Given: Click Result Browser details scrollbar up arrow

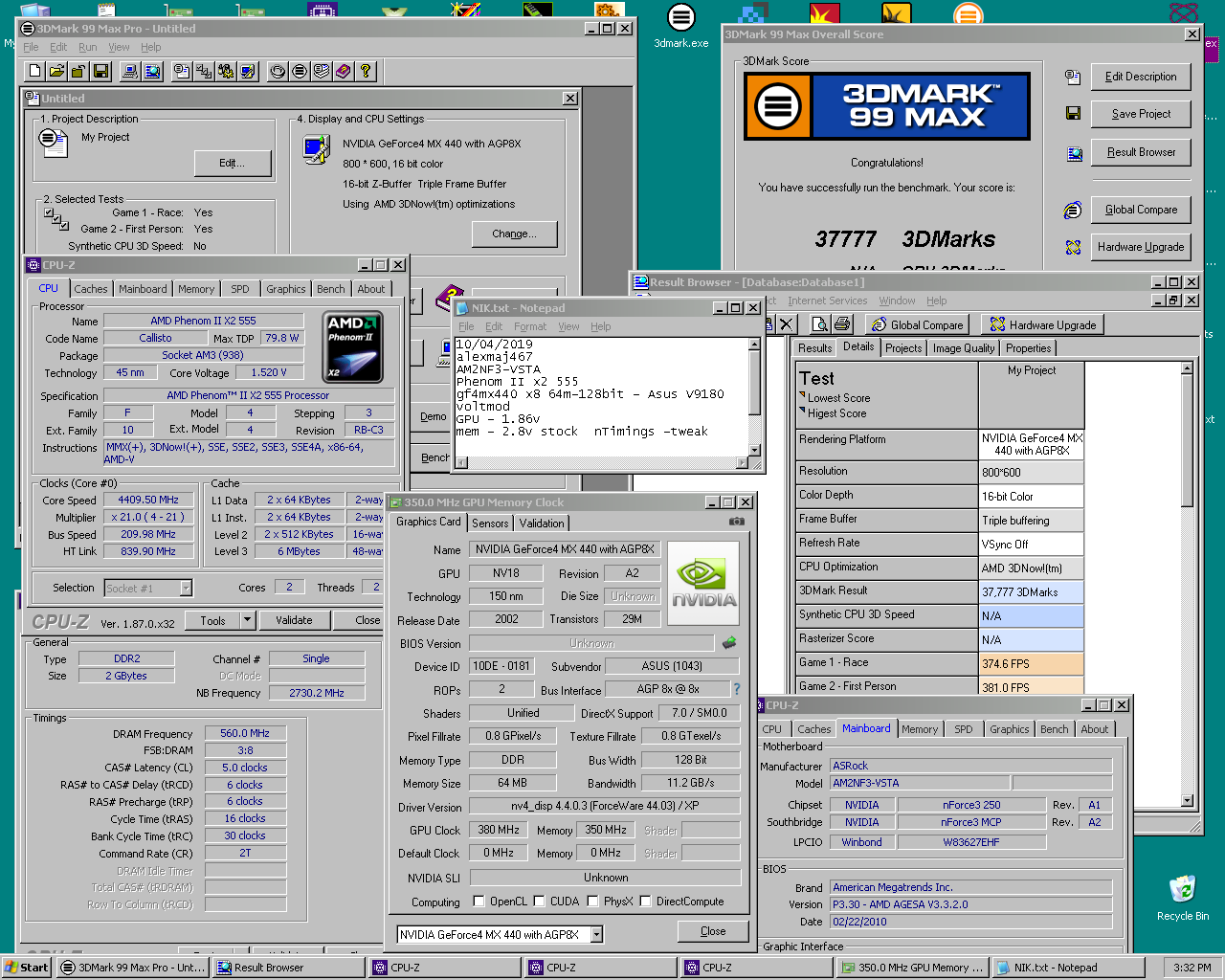Looking at the screenshot, I should click(x=1187, y=367).
